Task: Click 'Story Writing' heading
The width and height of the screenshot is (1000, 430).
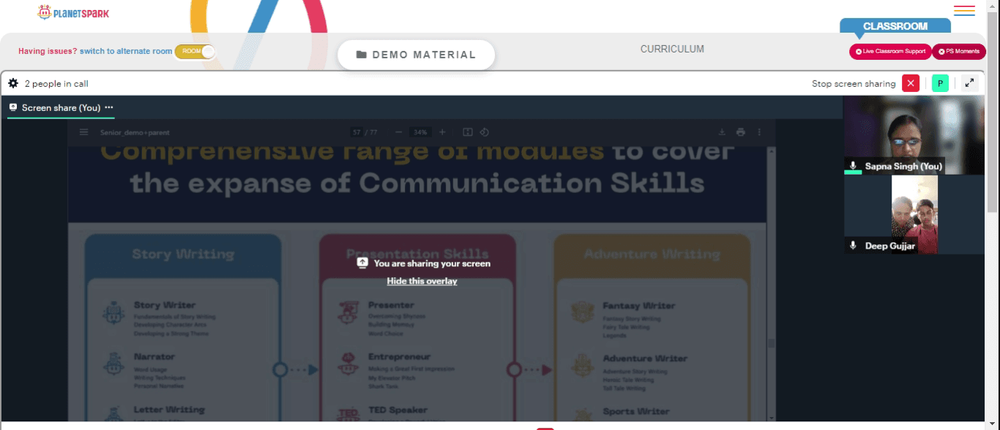Action: pyautogui.click(x=183, y=254)
